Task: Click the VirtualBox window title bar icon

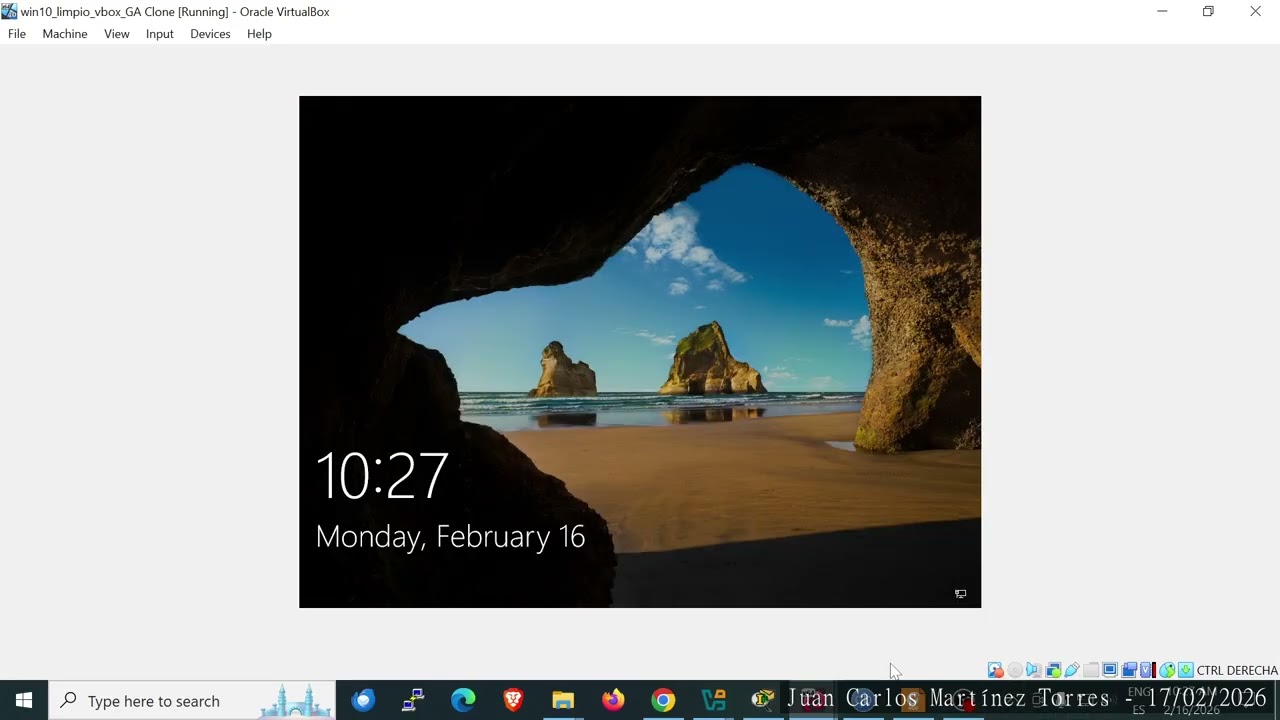Action: click(x=9, y=11)
